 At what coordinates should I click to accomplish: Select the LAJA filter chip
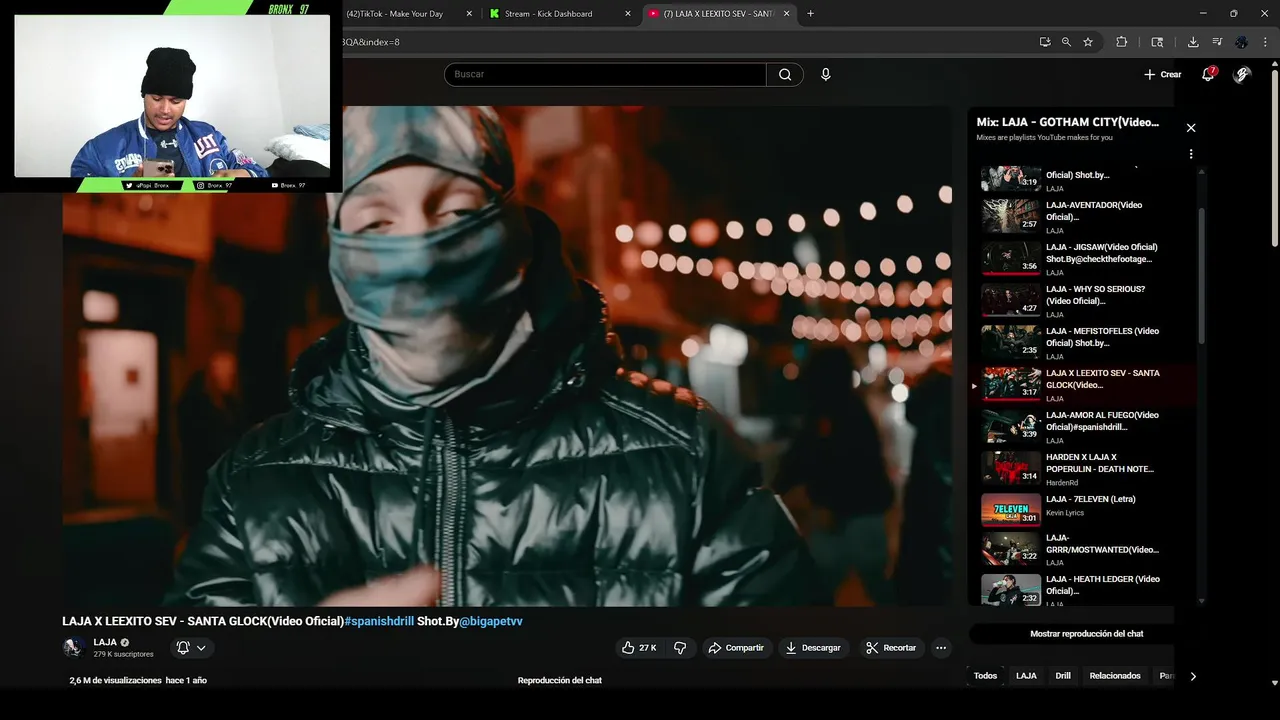[x=1026, y=676]
